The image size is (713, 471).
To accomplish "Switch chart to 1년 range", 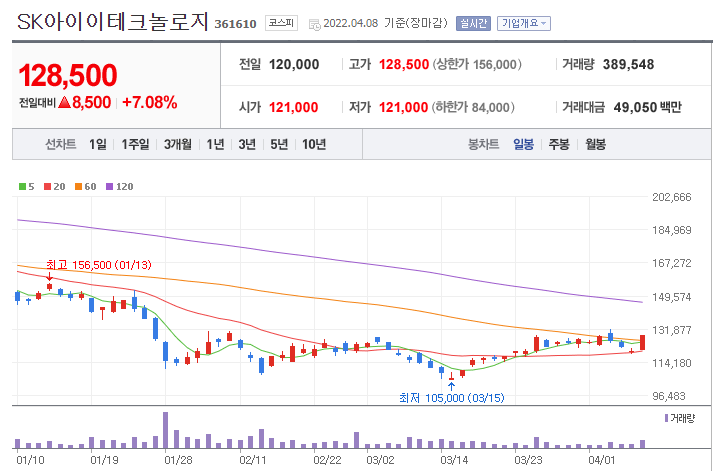I will (x=216, y=145).
